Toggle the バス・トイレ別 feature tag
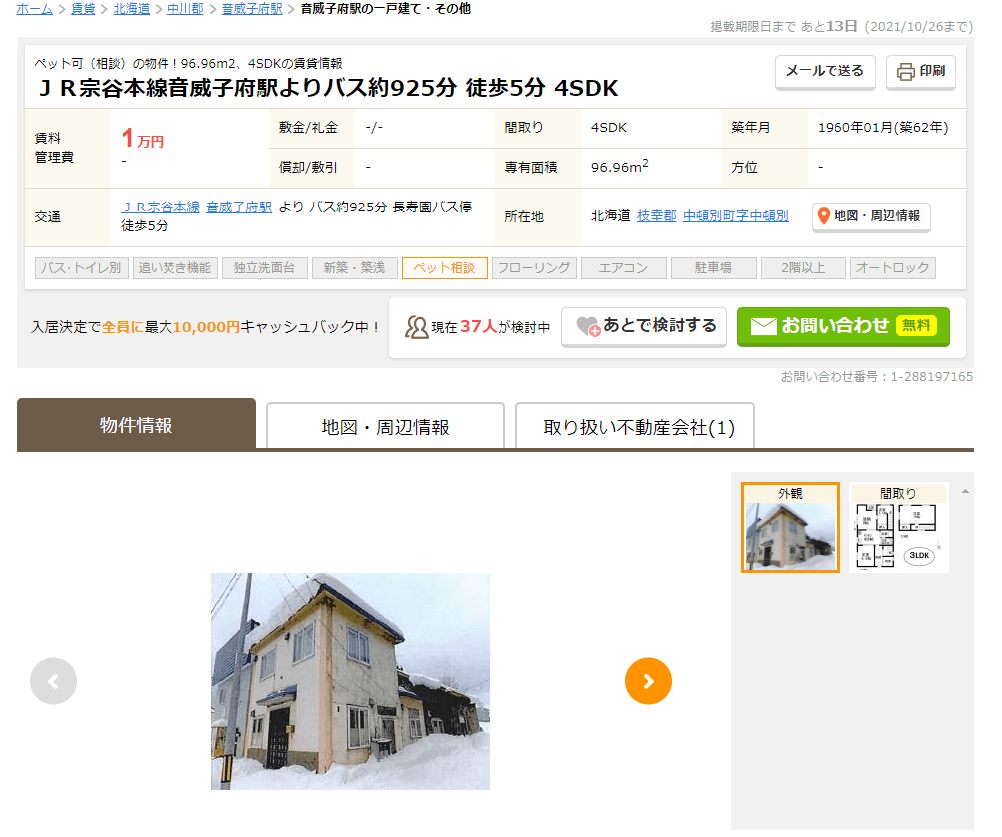 click(x=79, y=268)
